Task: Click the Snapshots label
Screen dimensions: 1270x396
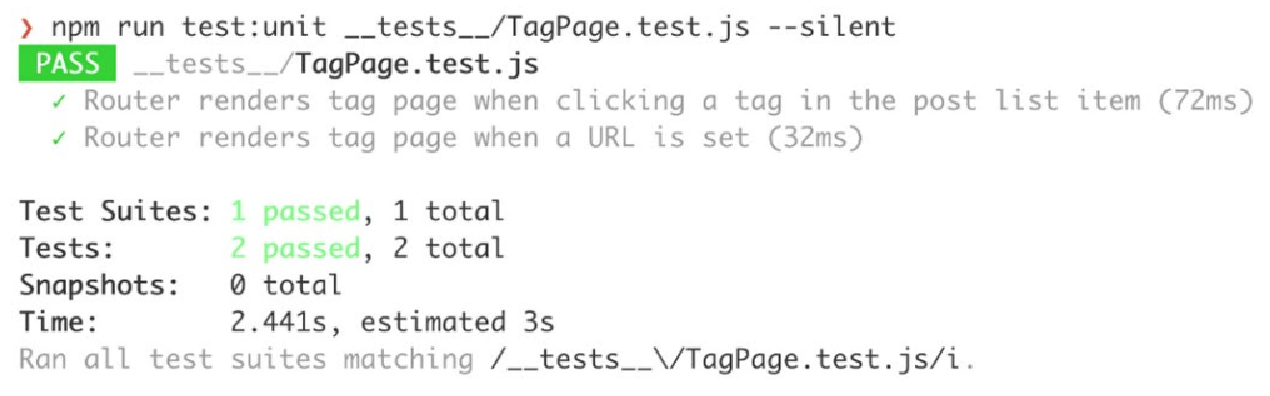Action: point(99,284)
